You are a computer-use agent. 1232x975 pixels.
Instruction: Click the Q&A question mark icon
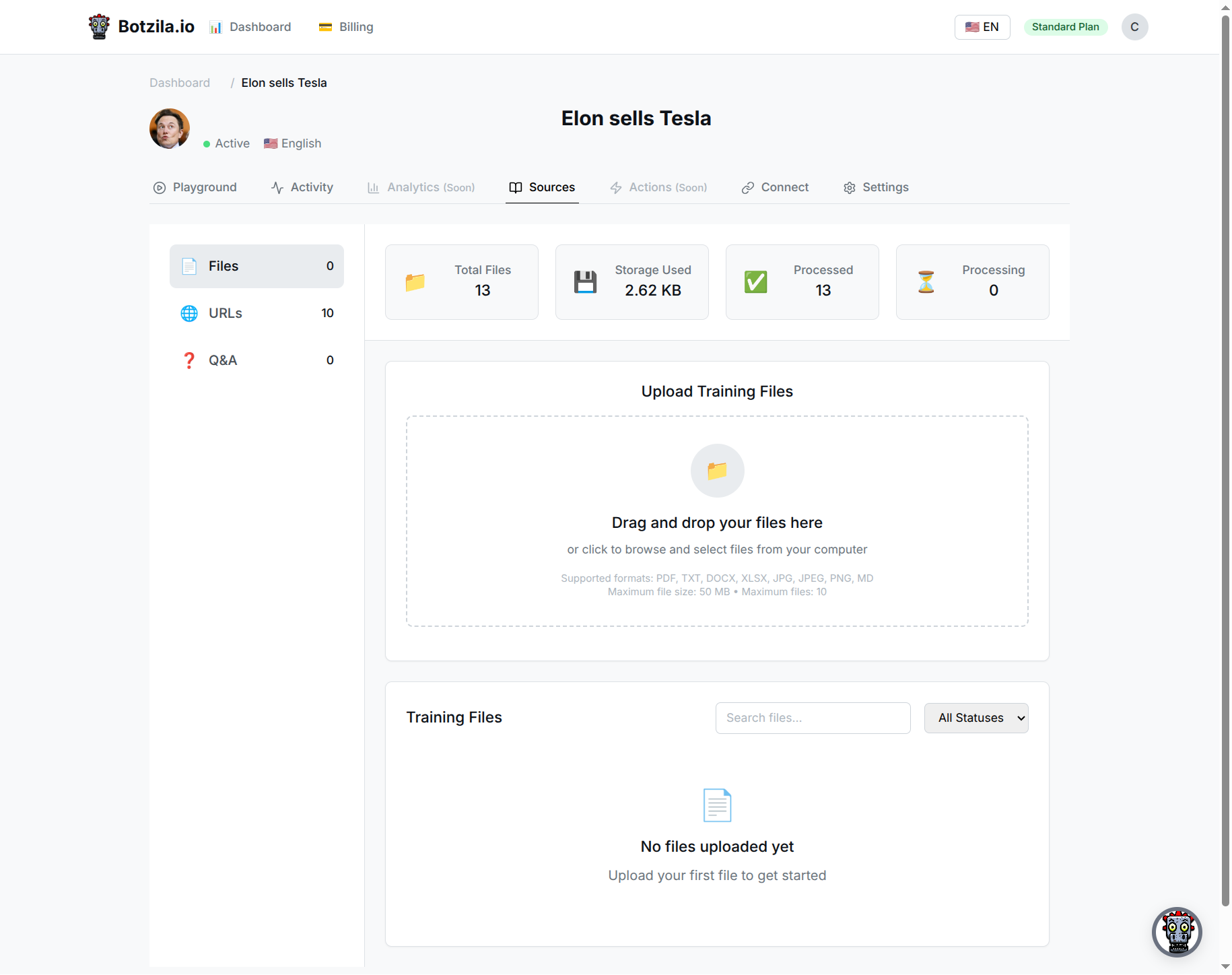coord(189,360)
